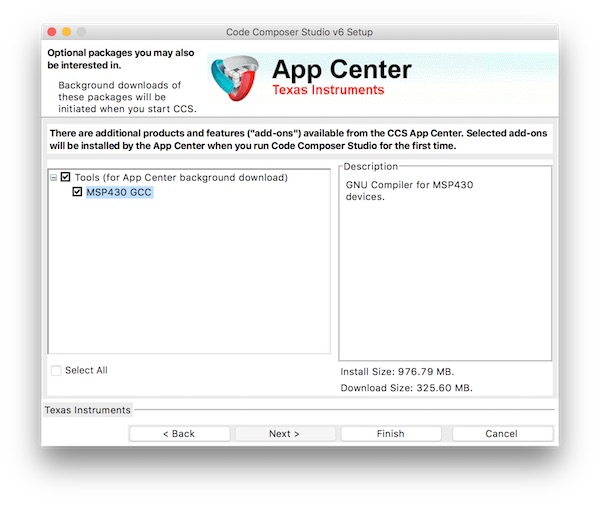Click the Finish button

pyautogui.click(x=391, y=433)
